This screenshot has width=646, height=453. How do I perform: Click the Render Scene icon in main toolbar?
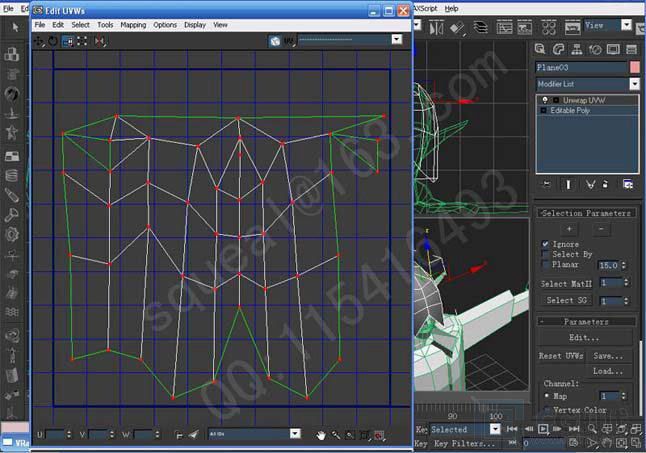click(572, 28)
